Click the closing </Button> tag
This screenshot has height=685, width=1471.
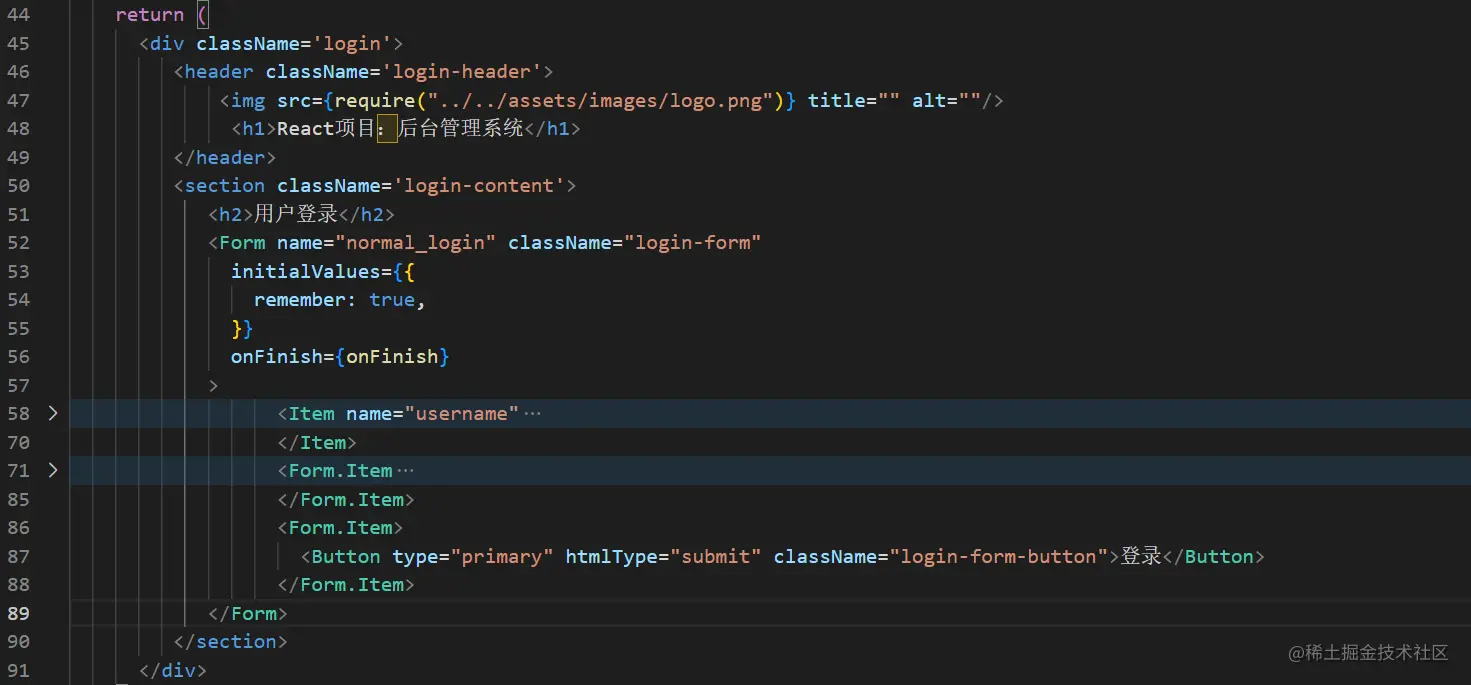(x=1214, y=556)
